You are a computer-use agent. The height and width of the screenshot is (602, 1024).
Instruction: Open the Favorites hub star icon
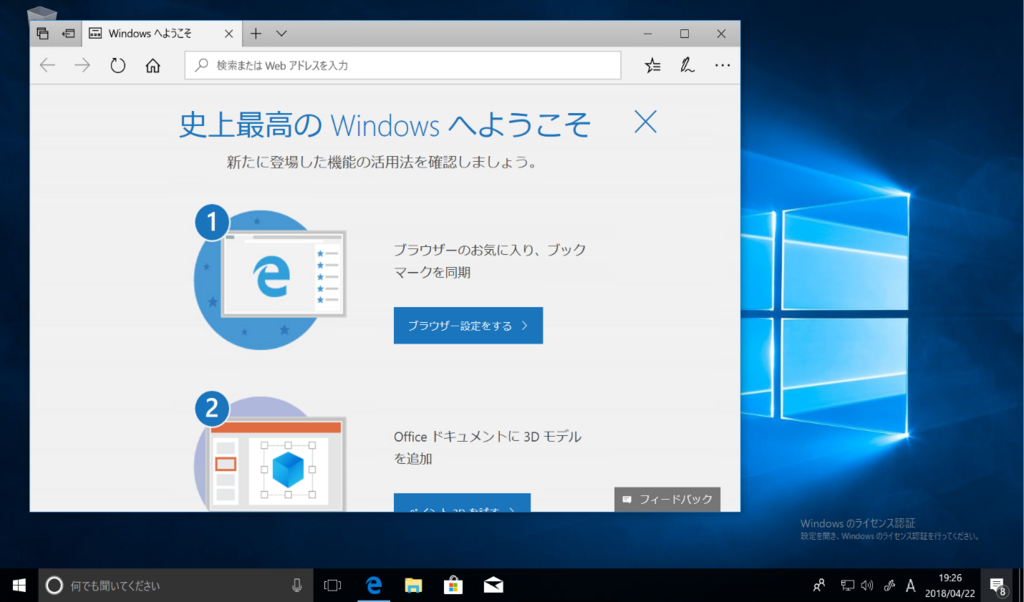[x=652, y=65]
